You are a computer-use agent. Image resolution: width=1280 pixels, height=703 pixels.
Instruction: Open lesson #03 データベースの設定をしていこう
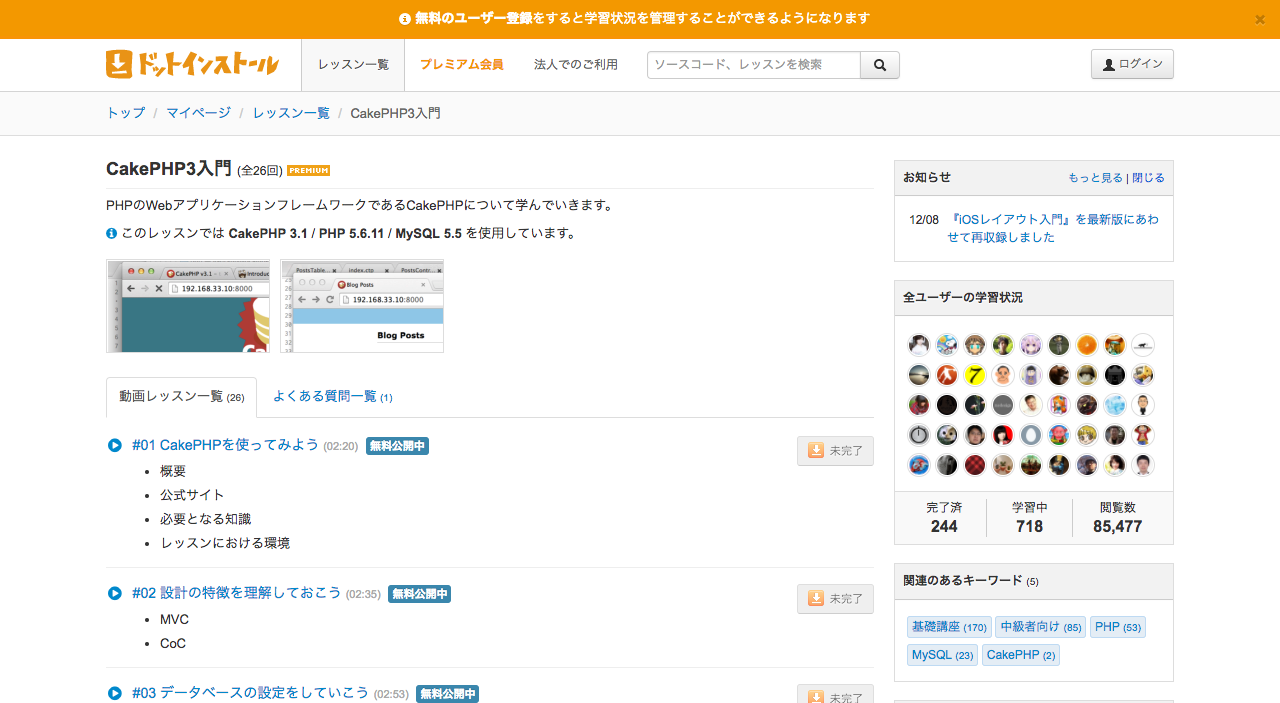coord(250,693)
